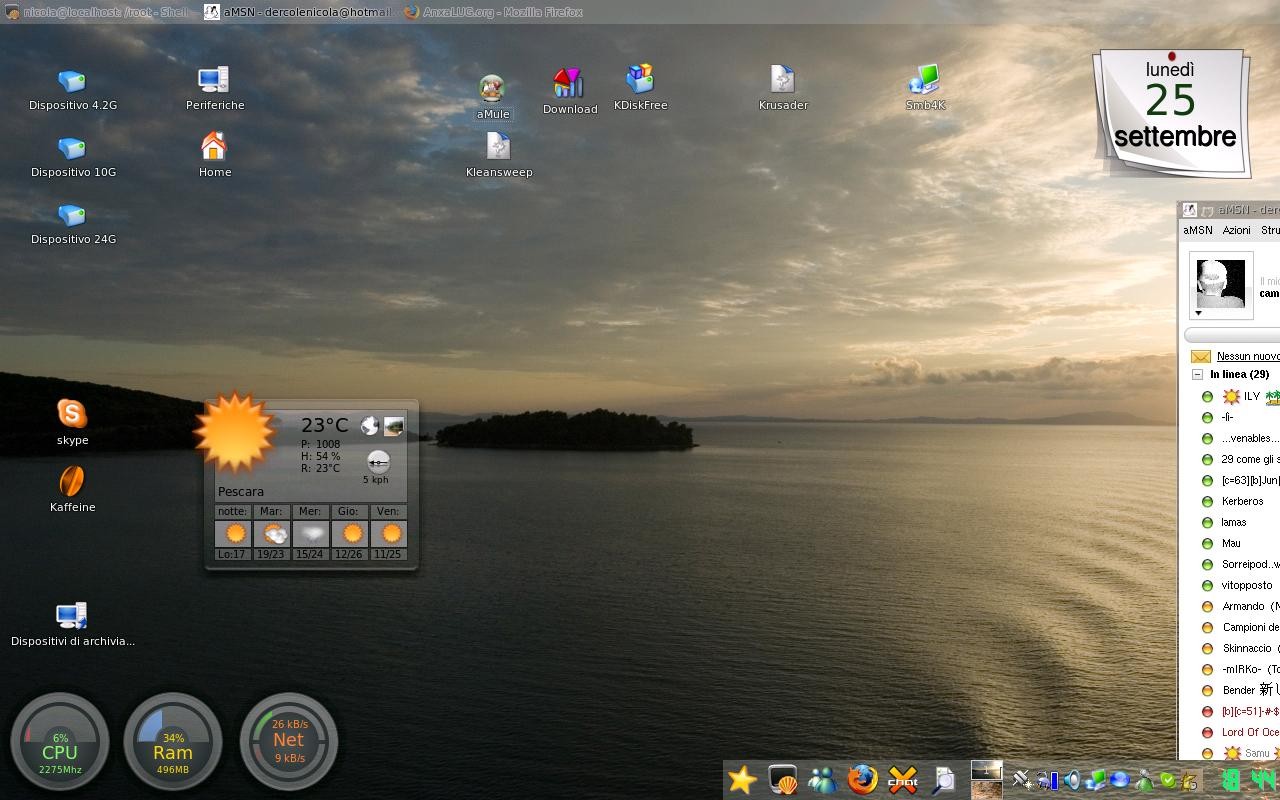Viewport: 1280px width, 800px height.
Task: Click the Mar forecast day in weather widget
Action: click(x=271, y=532)
